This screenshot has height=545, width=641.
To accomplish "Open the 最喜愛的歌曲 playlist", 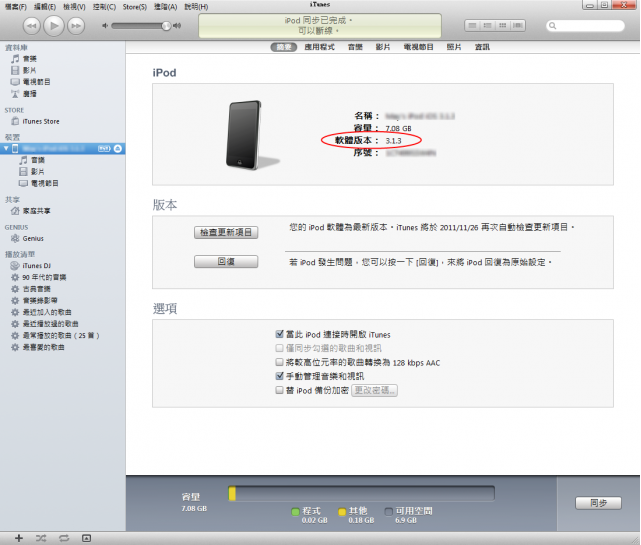I will click(x=43, y=347).
